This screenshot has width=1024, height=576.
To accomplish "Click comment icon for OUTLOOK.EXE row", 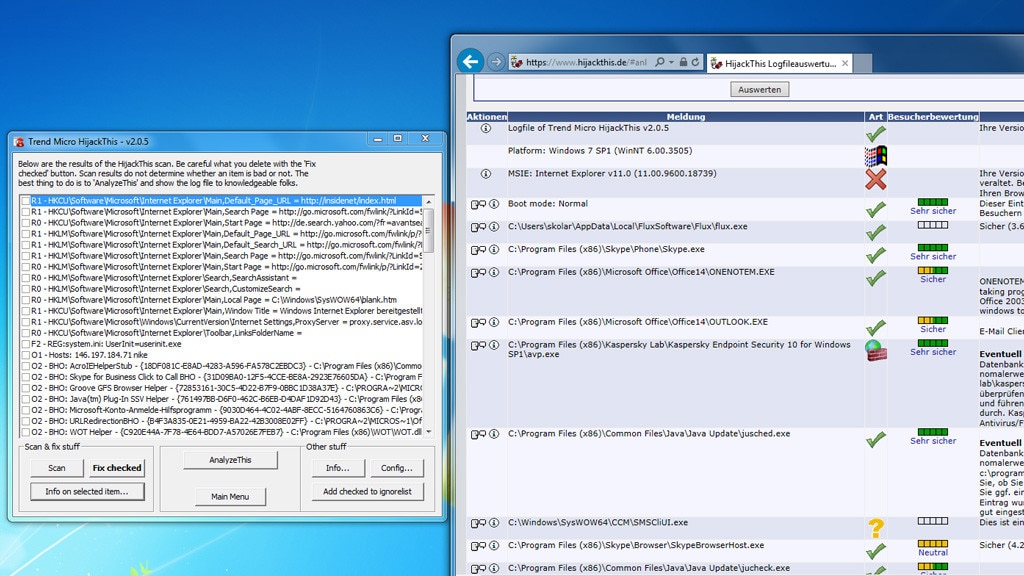I will point(479,323).
